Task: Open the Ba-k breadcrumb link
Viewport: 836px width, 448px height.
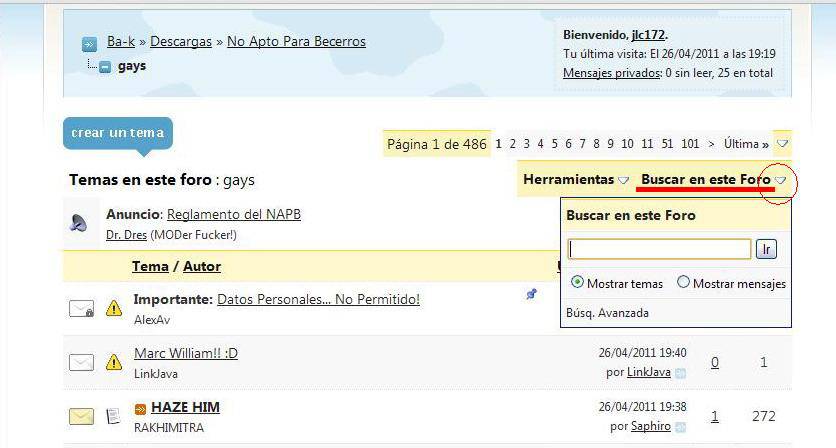Action: (x=121, y=42)
